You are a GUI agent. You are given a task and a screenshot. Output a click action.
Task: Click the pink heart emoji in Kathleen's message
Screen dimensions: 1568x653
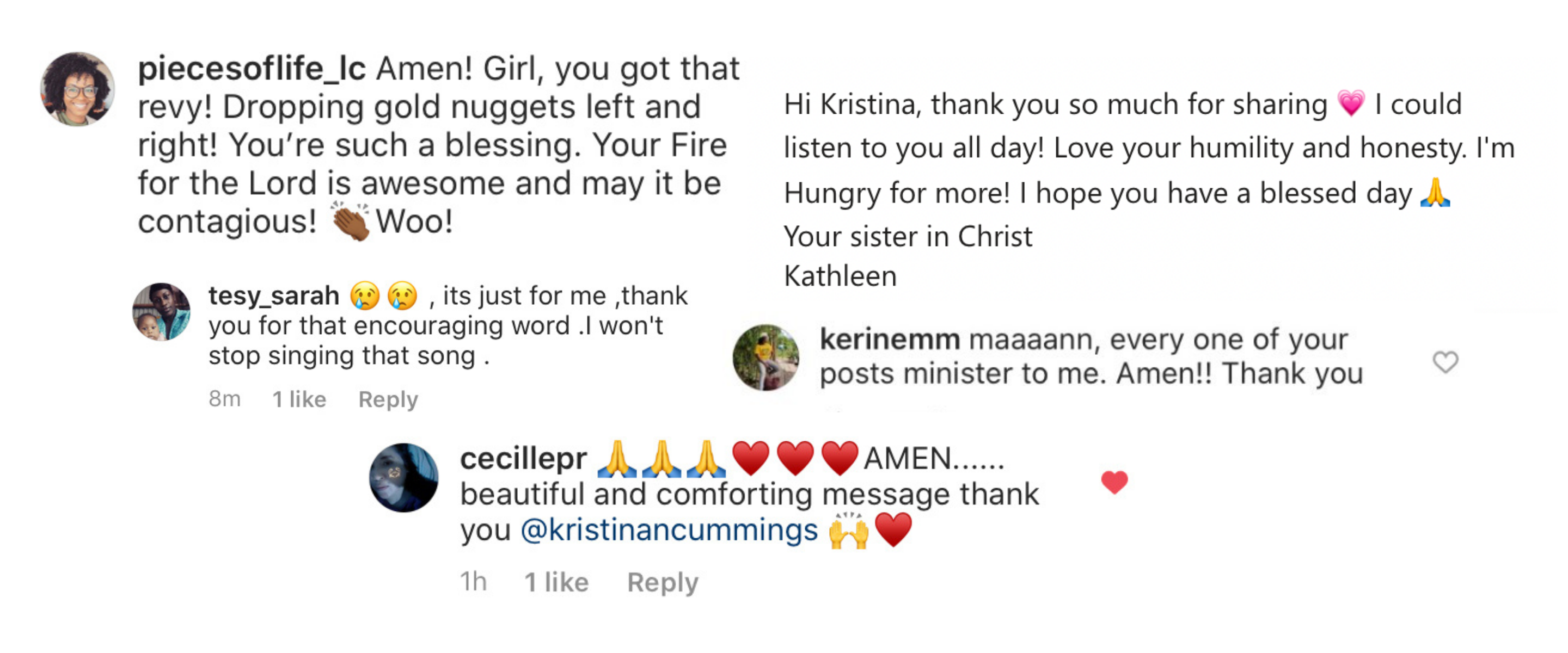1351,103
